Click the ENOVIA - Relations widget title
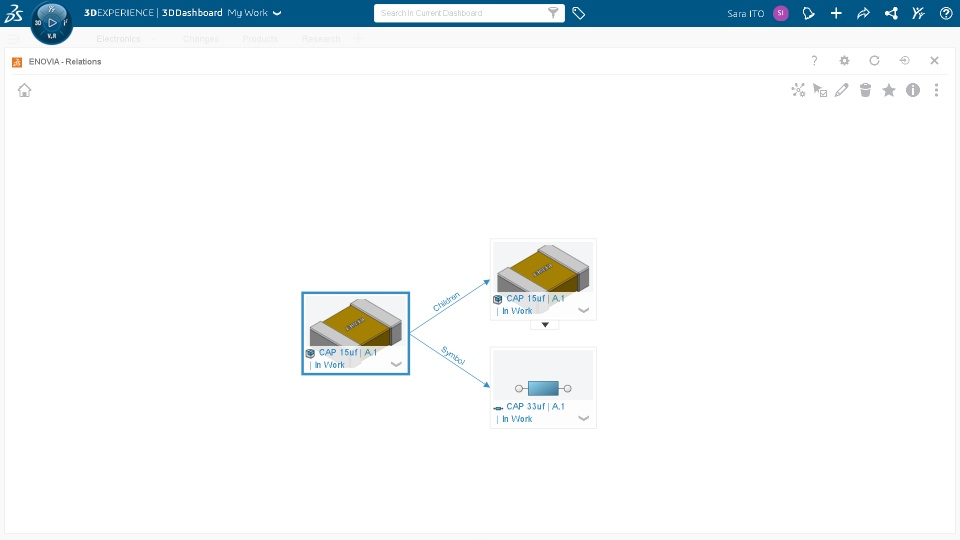The height and width of the screenshot is (540, 960). click(65, 61)
